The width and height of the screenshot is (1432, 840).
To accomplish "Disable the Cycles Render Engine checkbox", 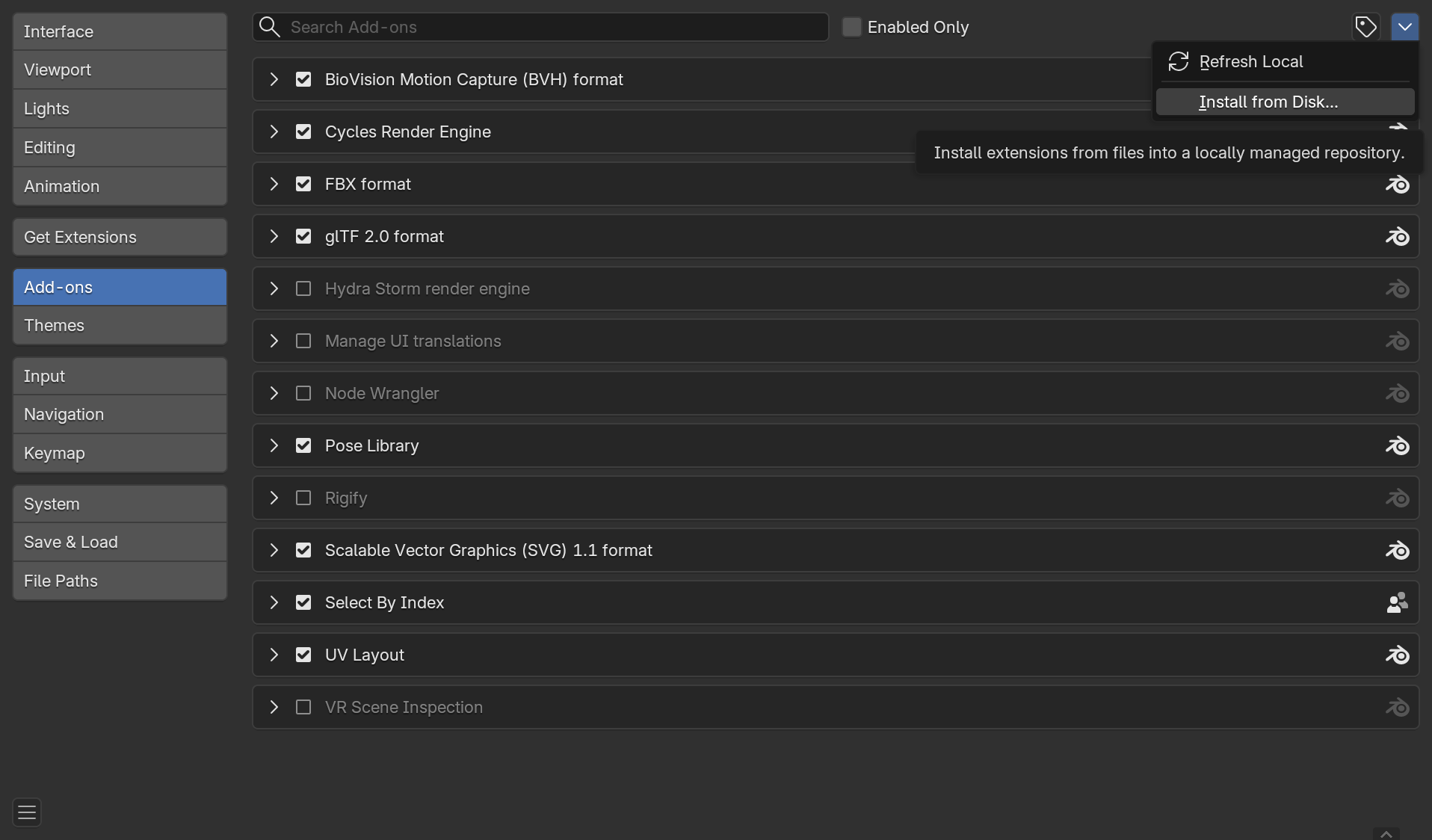I will pyautogui.click(x=303, y=132).
